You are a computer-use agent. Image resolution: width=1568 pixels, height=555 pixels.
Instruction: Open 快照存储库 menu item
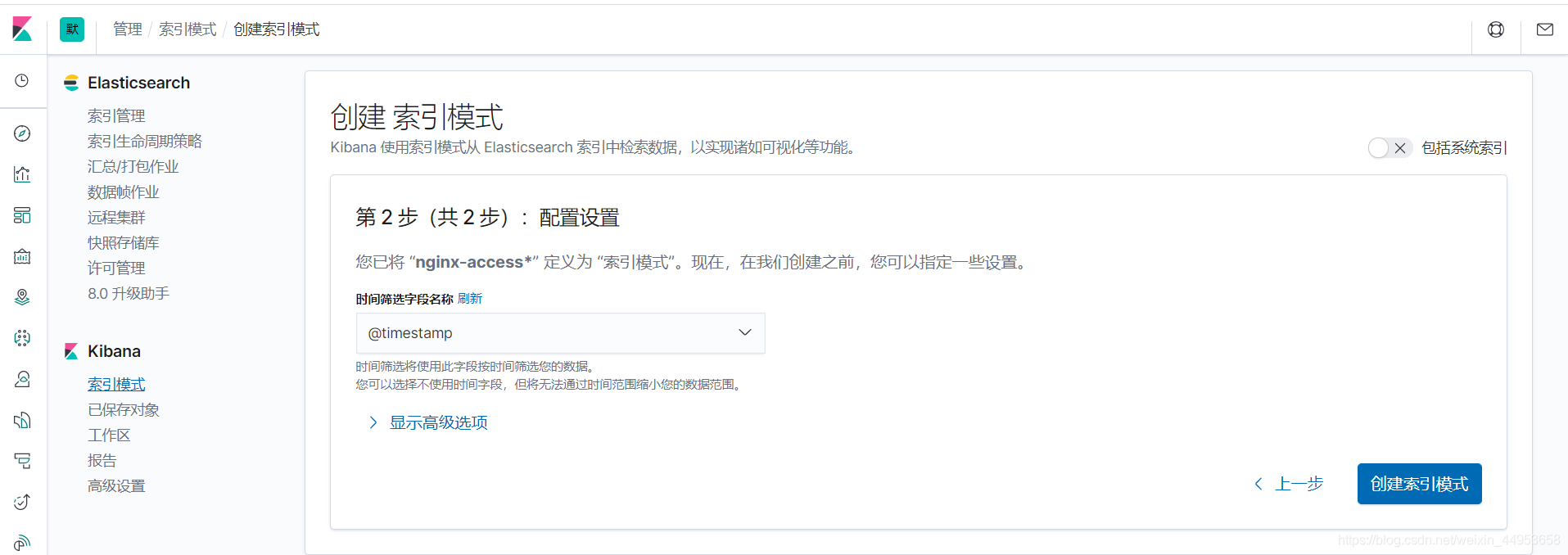pyautogui.click(x=123, y=243)
